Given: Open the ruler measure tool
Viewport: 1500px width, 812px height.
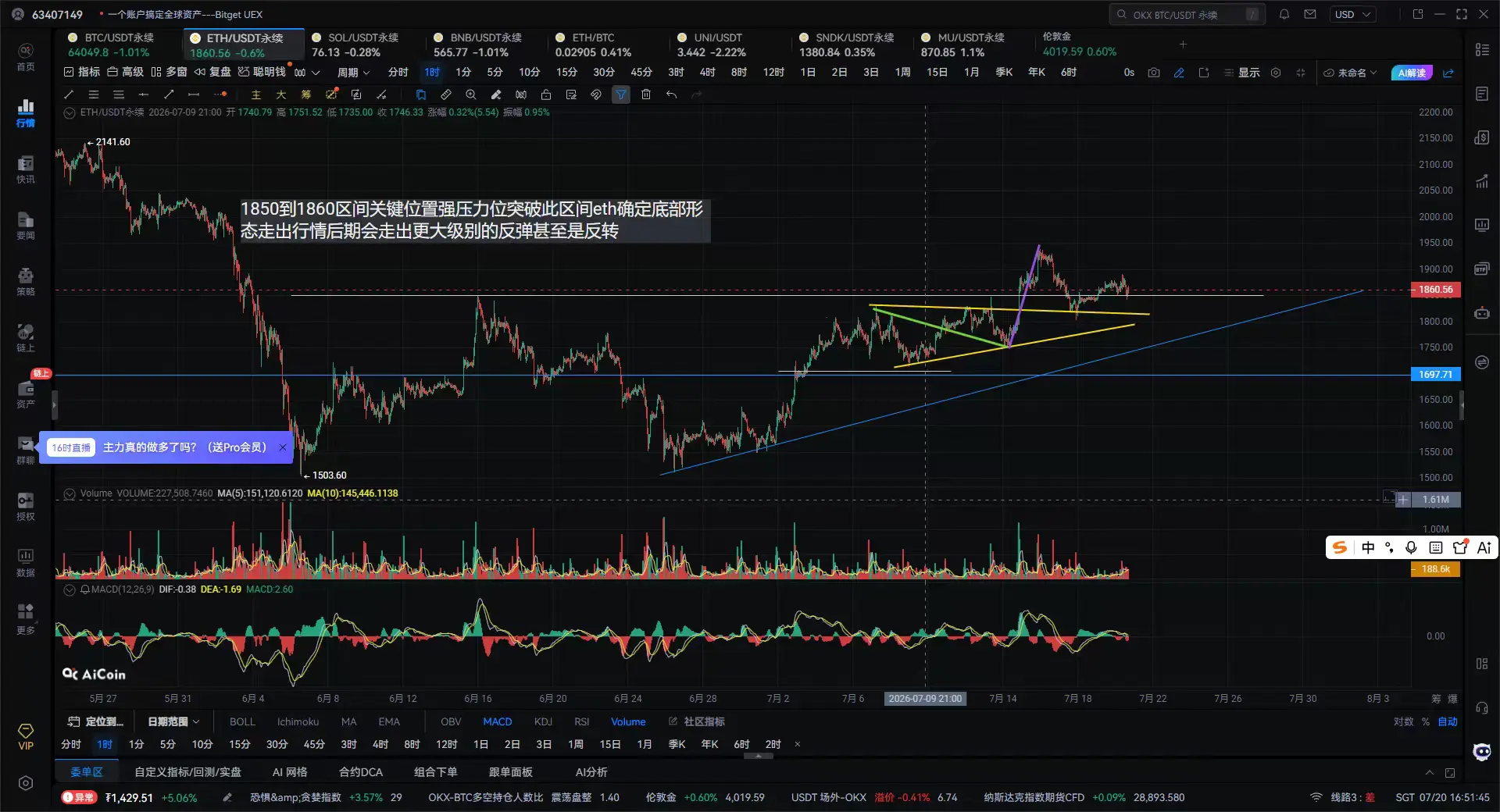Looking at the screenshot, I should click(x=446, y=94).
